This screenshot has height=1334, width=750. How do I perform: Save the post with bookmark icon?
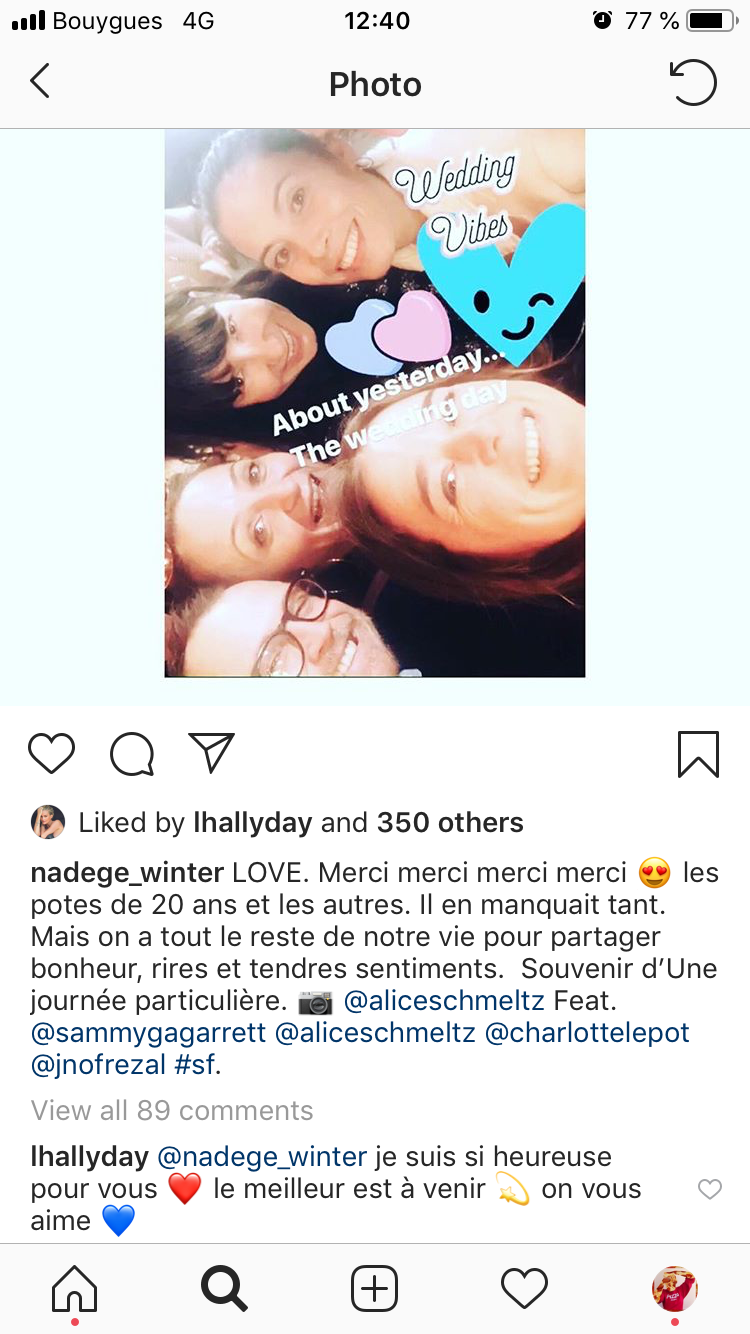tap(698, 755)
